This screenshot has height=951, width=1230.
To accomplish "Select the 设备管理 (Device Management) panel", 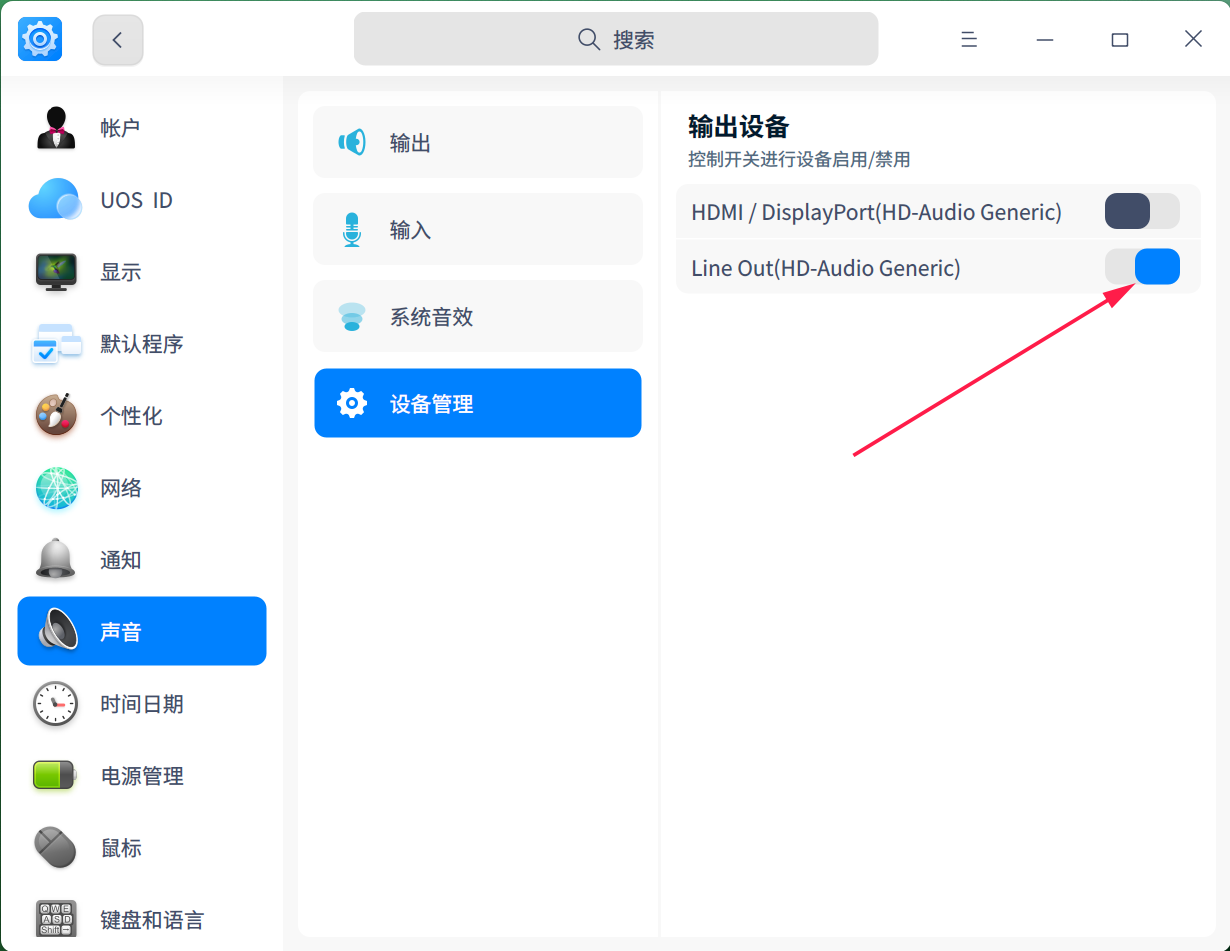I will (x=478, y=402).
